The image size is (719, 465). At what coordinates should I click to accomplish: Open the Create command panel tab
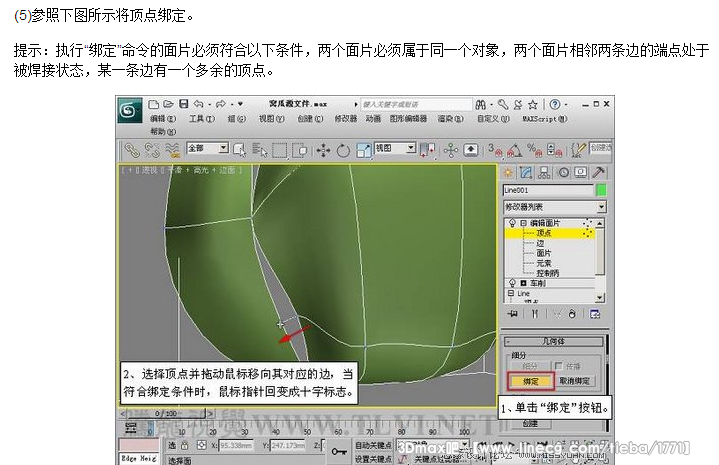(508, 172)
